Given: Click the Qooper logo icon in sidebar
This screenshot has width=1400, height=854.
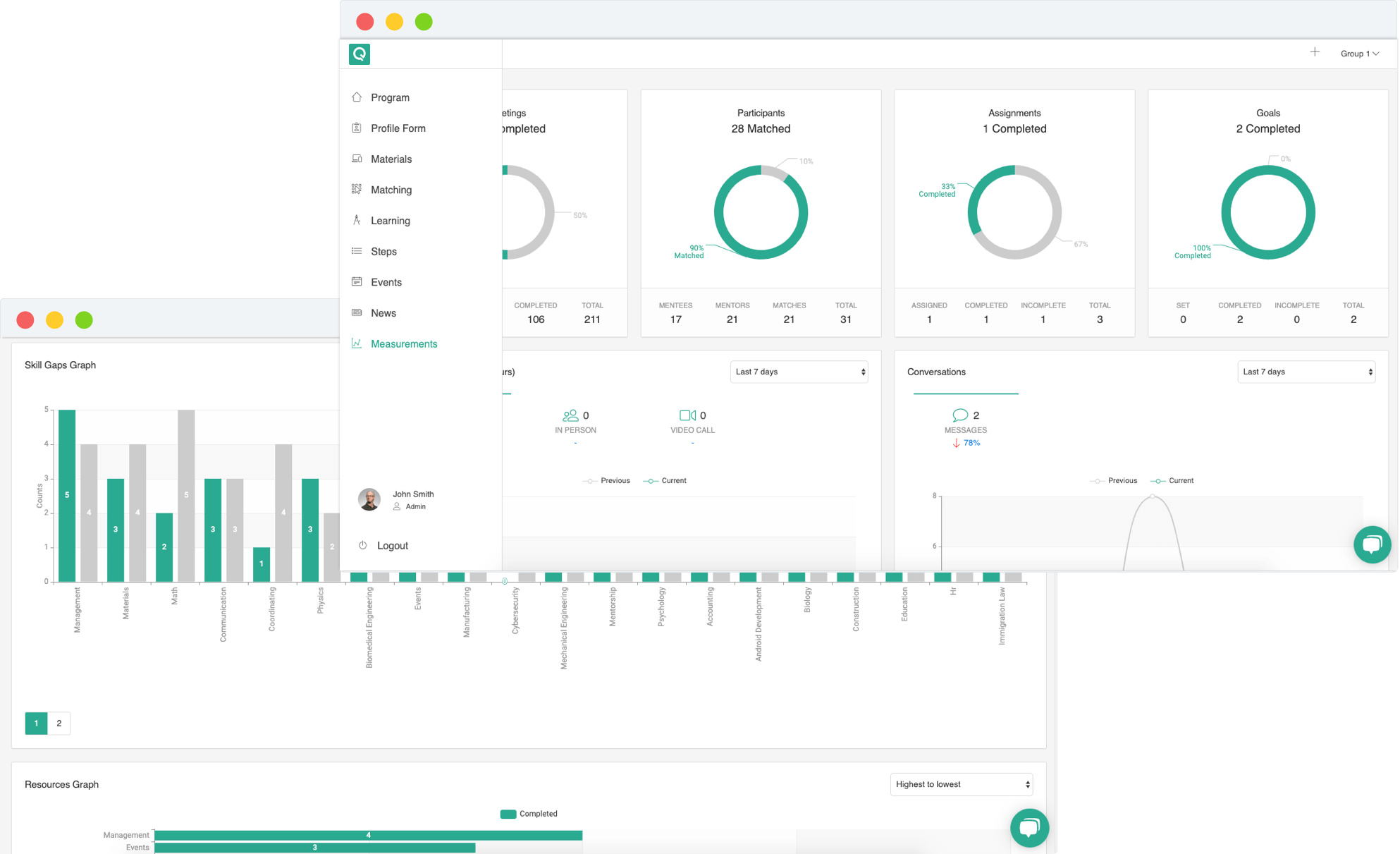Looking at the screenshot, I should click(x=360, y=54).
